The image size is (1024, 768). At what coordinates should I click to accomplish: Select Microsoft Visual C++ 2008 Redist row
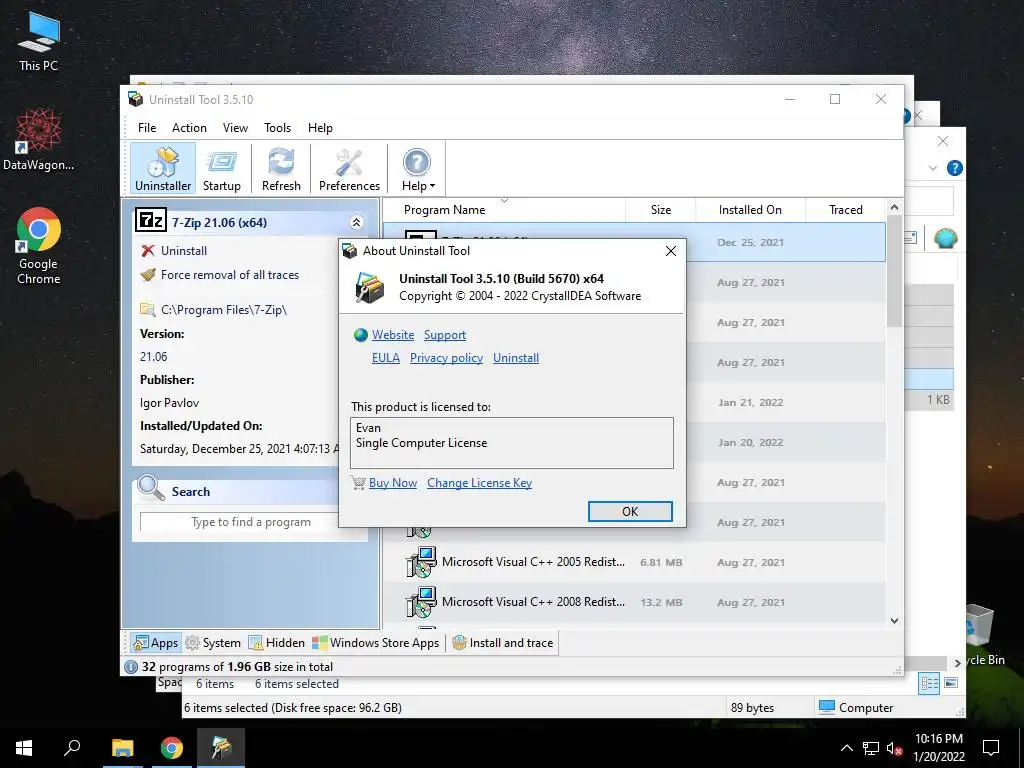[634, 602]
